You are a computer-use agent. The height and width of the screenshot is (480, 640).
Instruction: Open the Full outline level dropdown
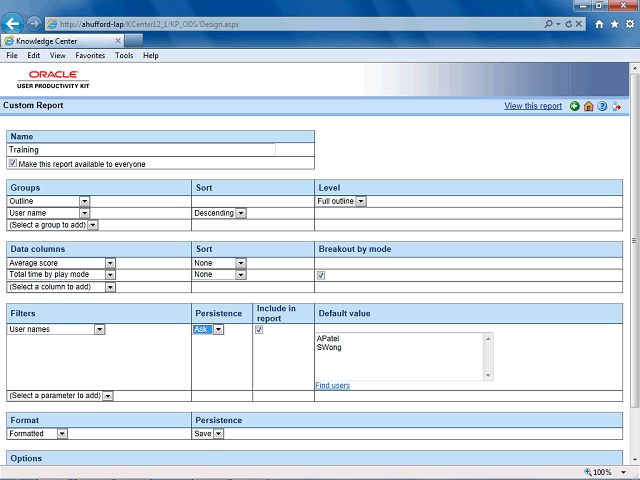[x=361, y=201]
